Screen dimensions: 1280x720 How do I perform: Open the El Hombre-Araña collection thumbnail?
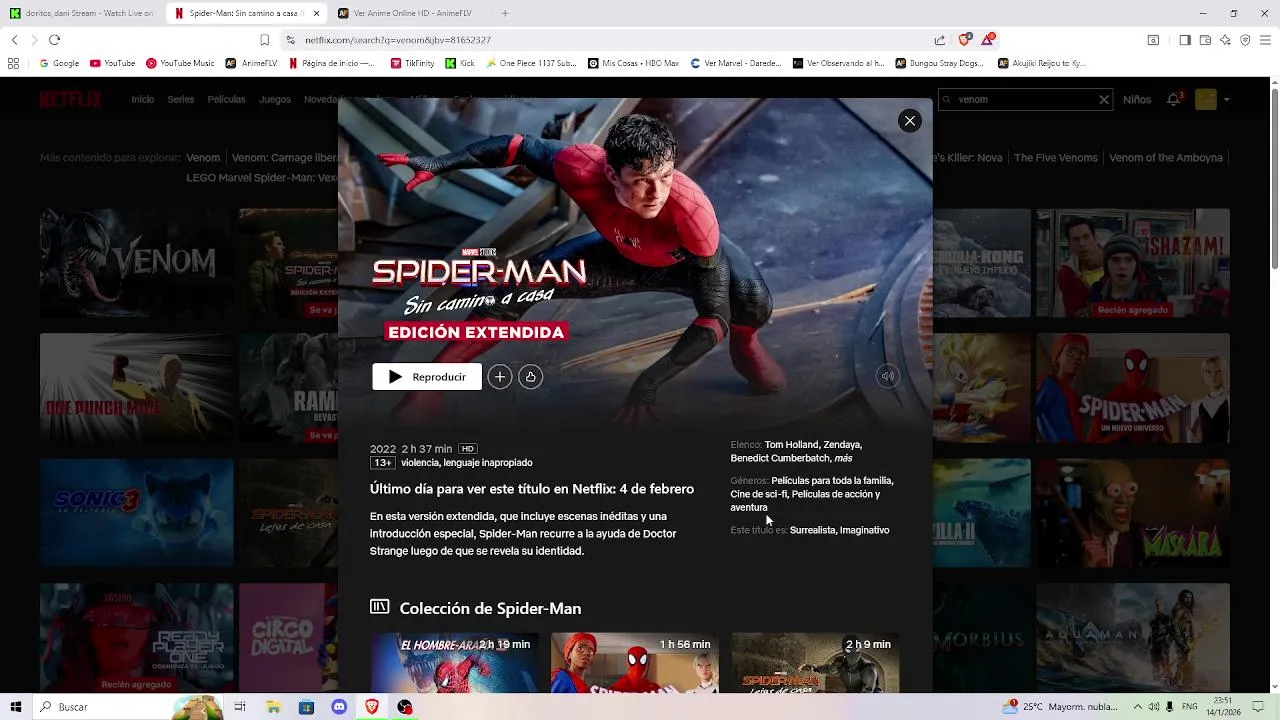pyautogui.click(x=454, y=662)
